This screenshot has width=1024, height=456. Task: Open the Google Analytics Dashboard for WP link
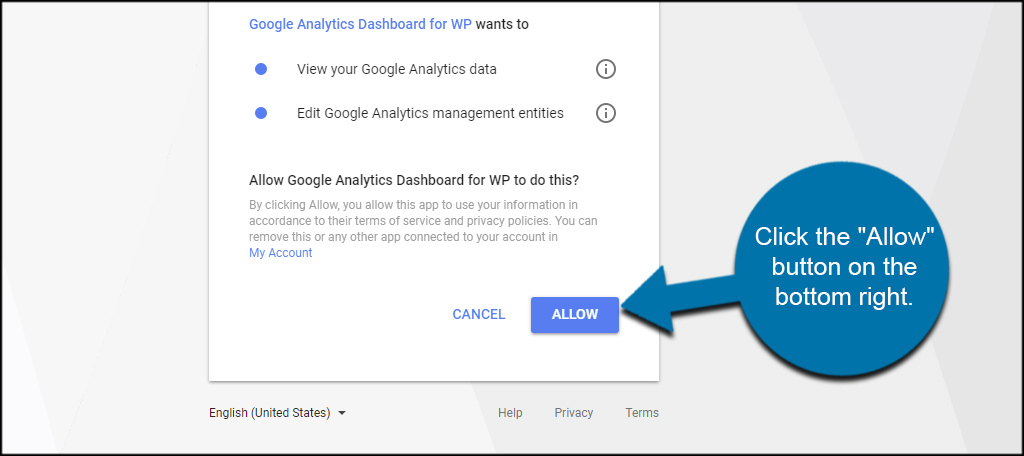tap(360, 25)
